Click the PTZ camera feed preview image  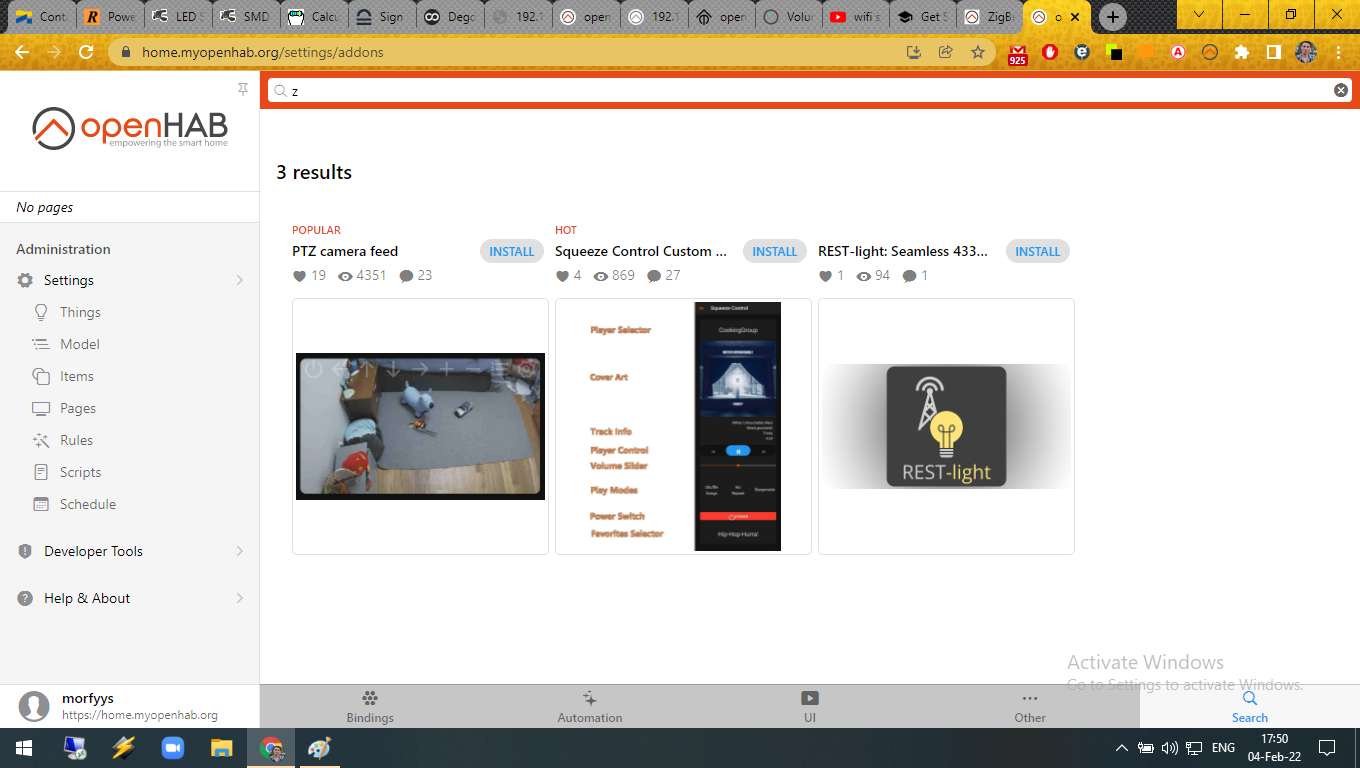point(420,426)
